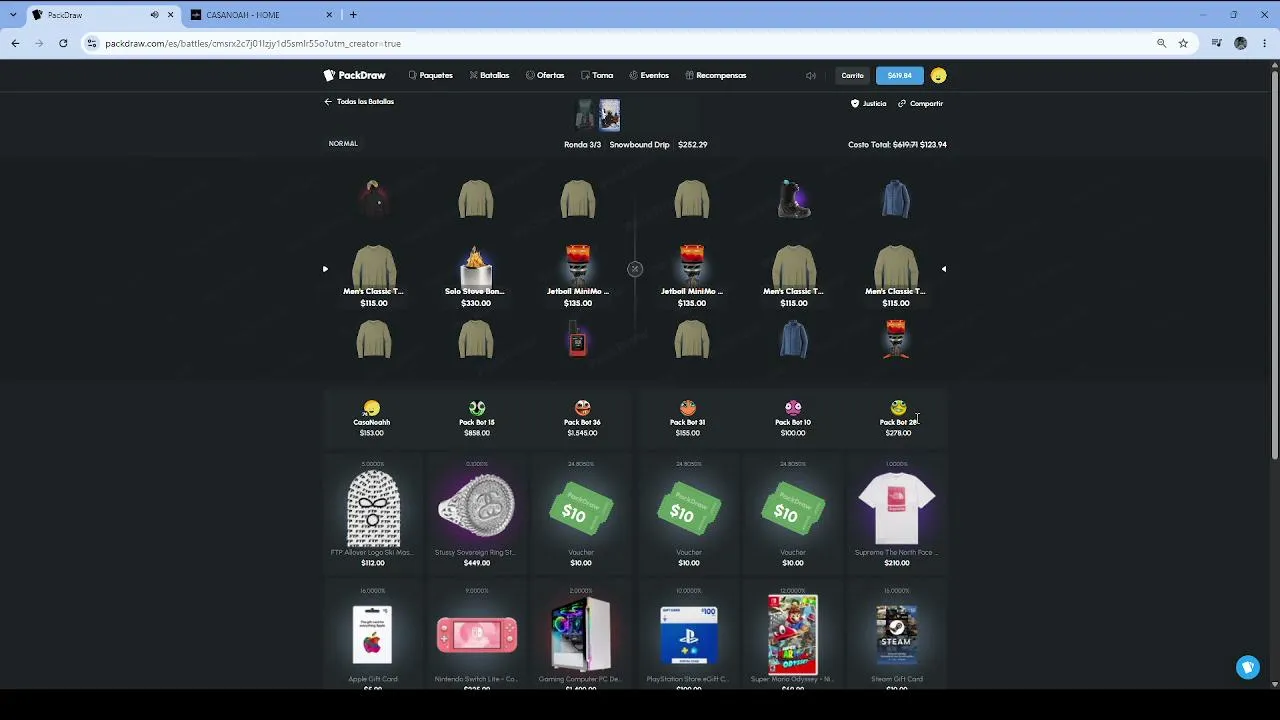1280x720 pixels.
Task: Click the Pack Bot 28 avatar
Action: click(898, 408)
